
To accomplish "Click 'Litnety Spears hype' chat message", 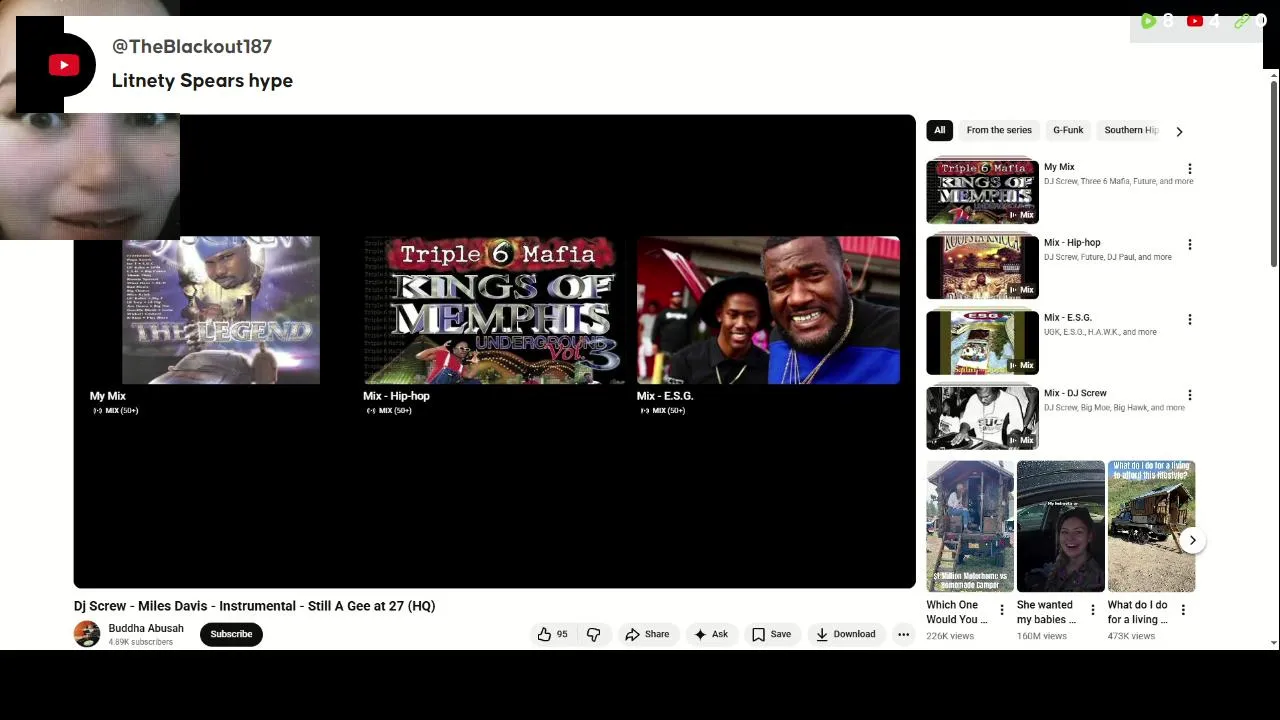I will 202,81.
